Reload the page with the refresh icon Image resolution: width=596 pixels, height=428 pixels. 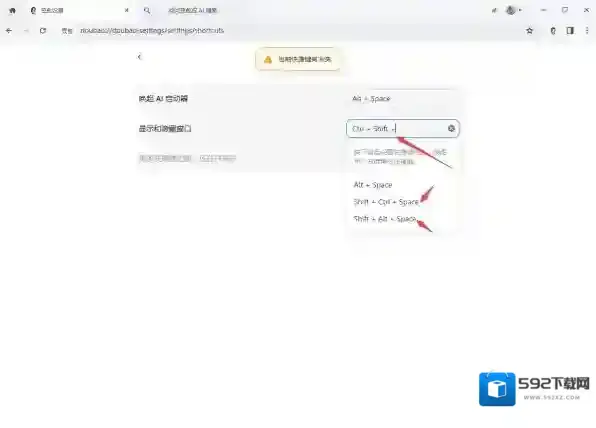[43, 30]
